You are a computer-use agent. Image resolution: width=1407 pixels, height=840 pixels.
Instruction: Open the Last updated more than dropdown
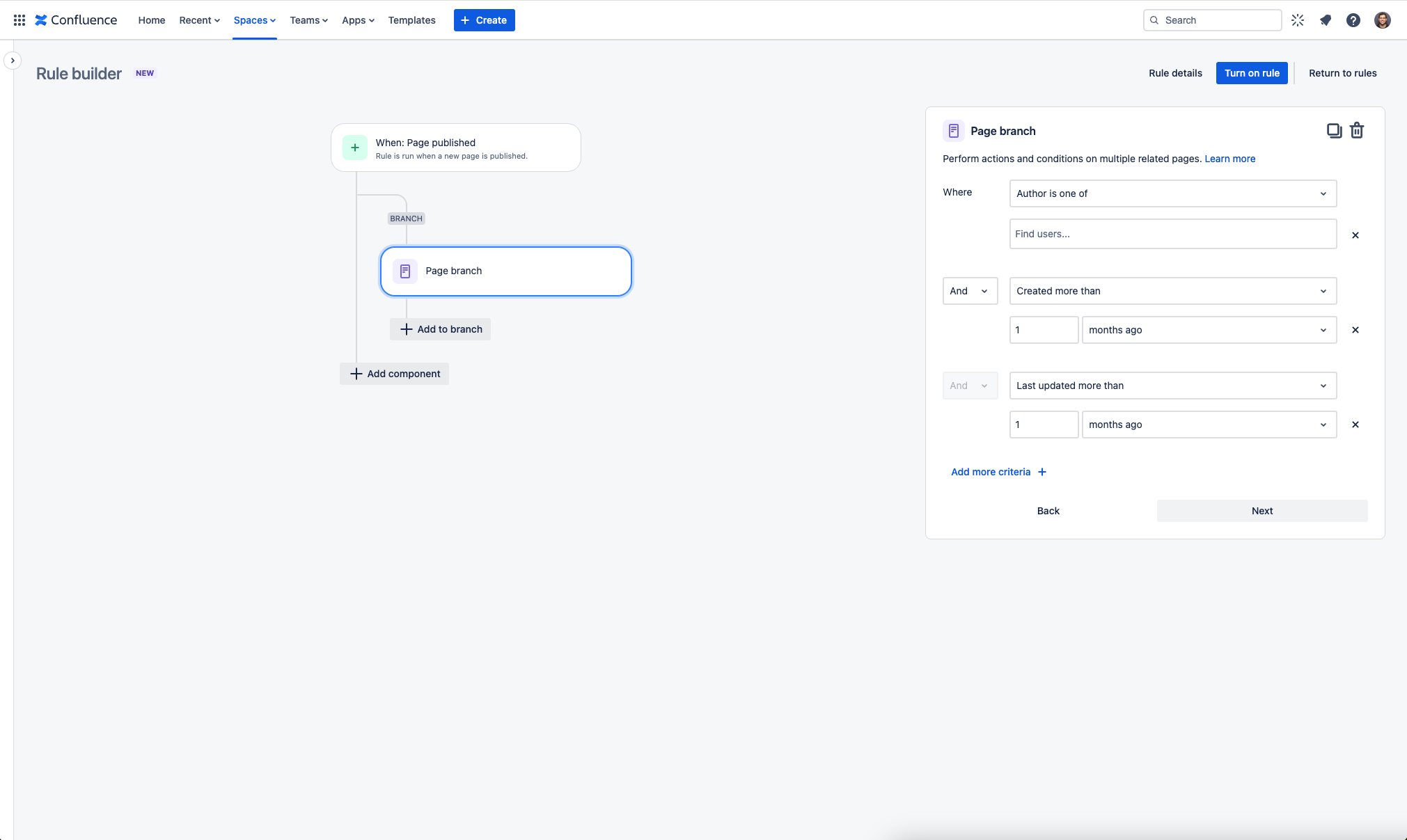point(1173,386)
